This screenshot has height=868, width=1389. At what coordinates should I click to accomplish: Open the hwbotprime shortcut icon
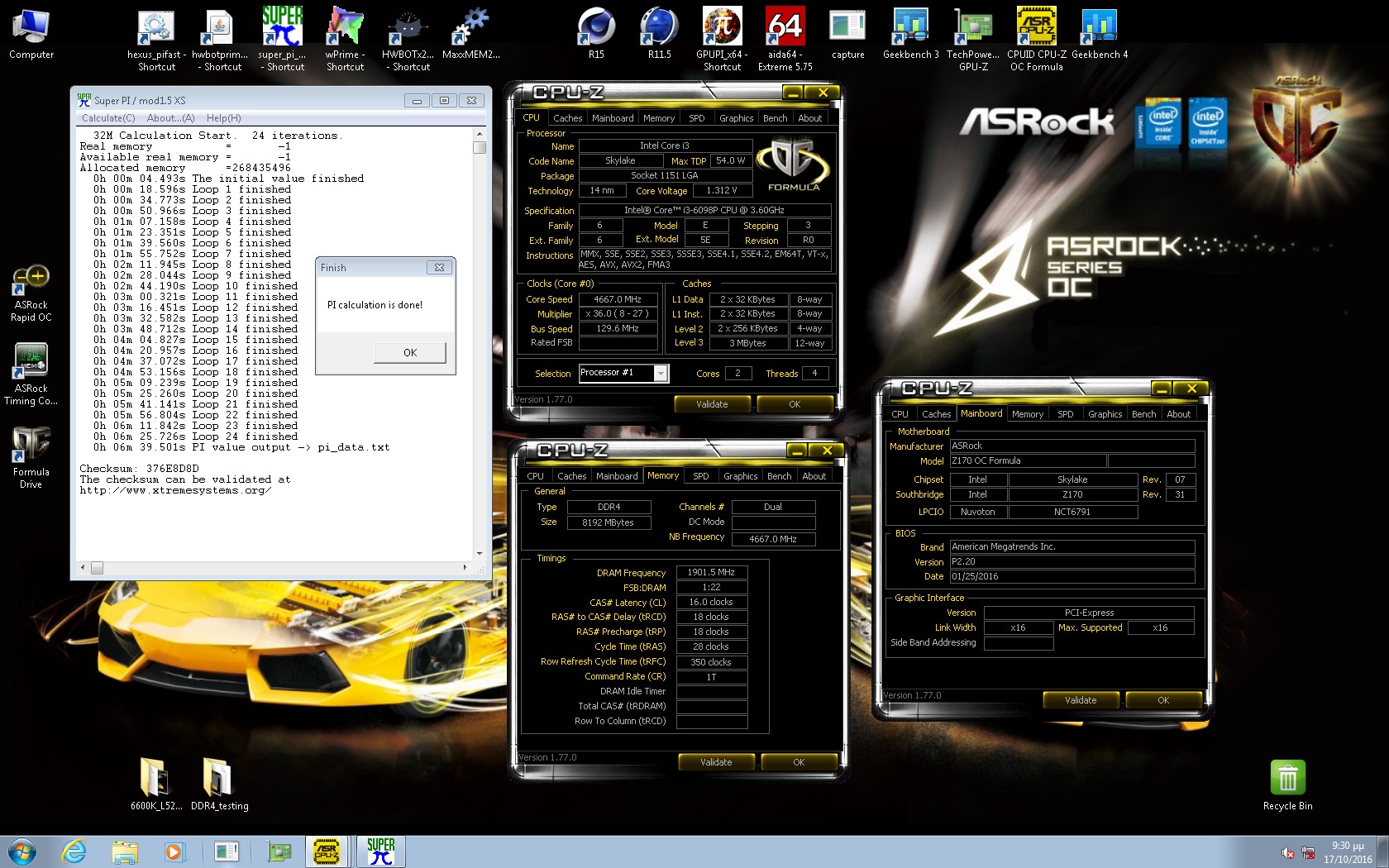pos(219,40)
